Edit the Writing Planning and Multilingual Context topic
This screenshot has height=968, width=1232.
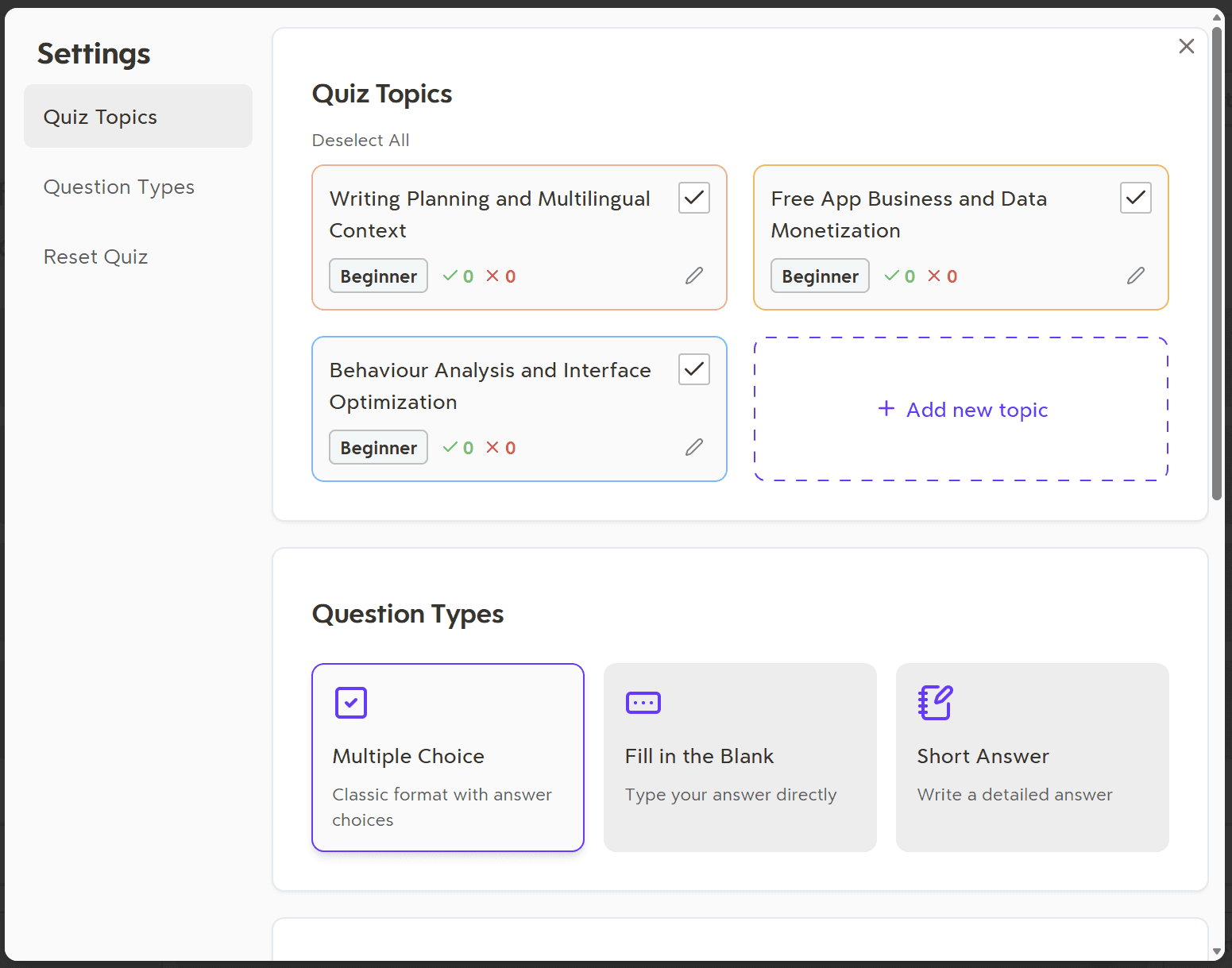693,276
